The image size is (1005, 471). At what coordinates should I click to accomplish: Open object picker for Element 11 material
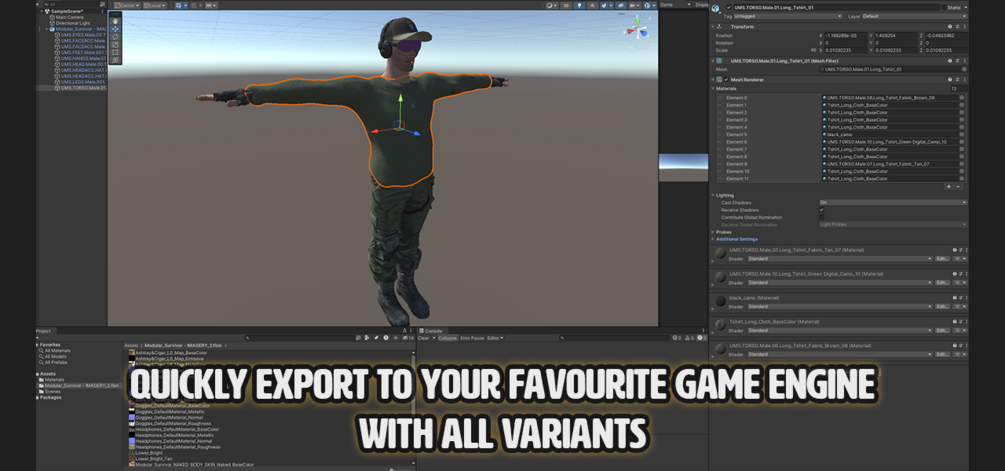click(962, 179)
